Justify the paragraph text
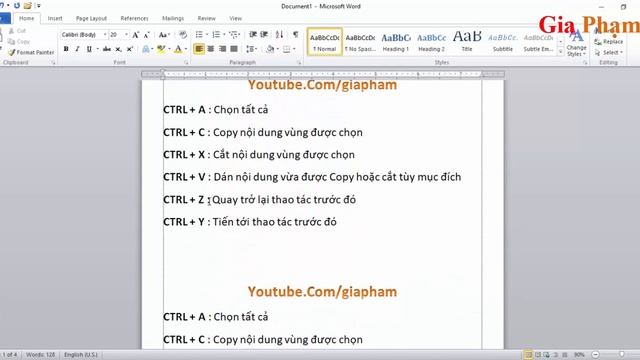640x360 pixels. [234, 49]
